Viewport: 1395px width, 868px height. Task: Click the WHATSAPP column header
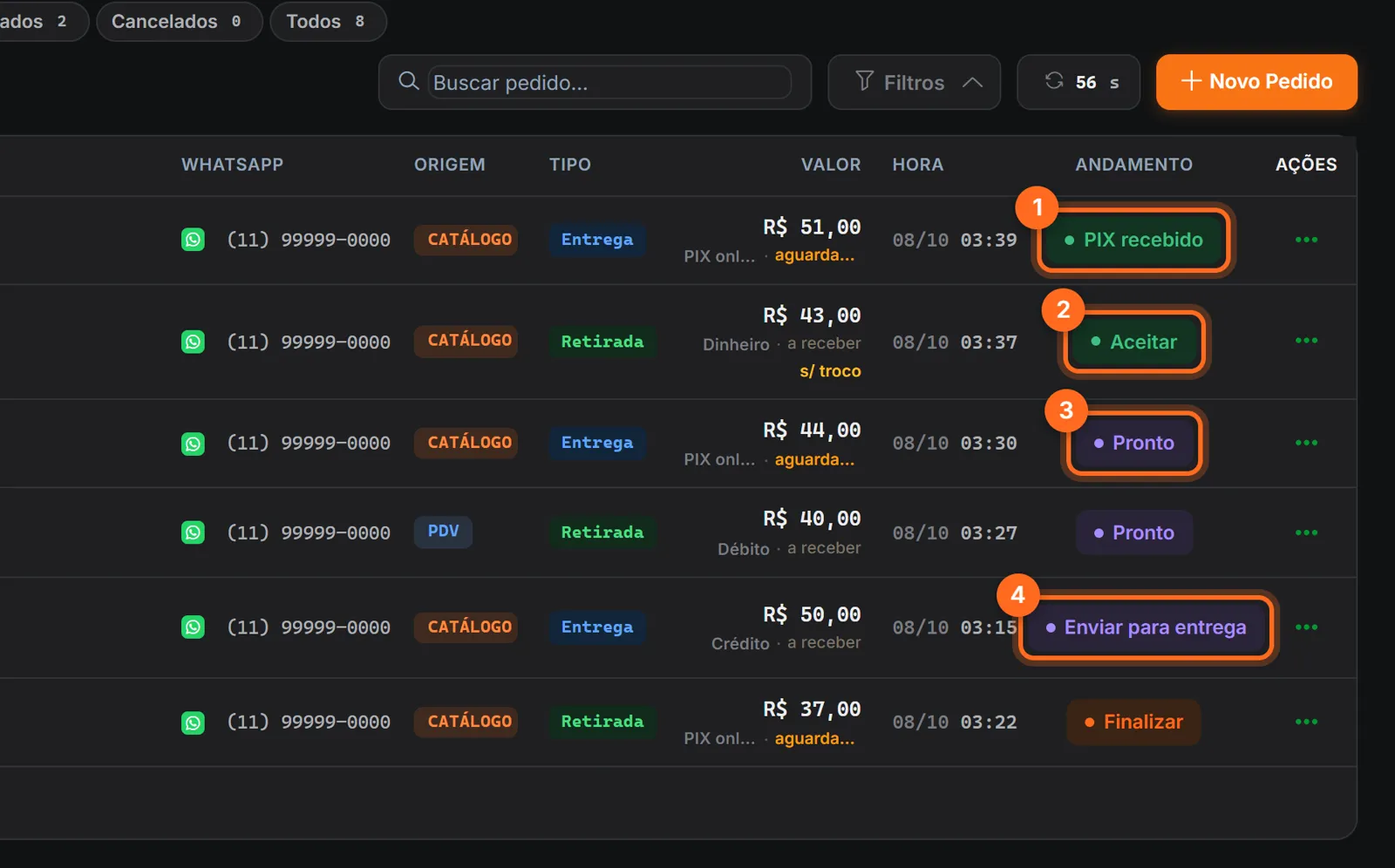click(233, 165)
